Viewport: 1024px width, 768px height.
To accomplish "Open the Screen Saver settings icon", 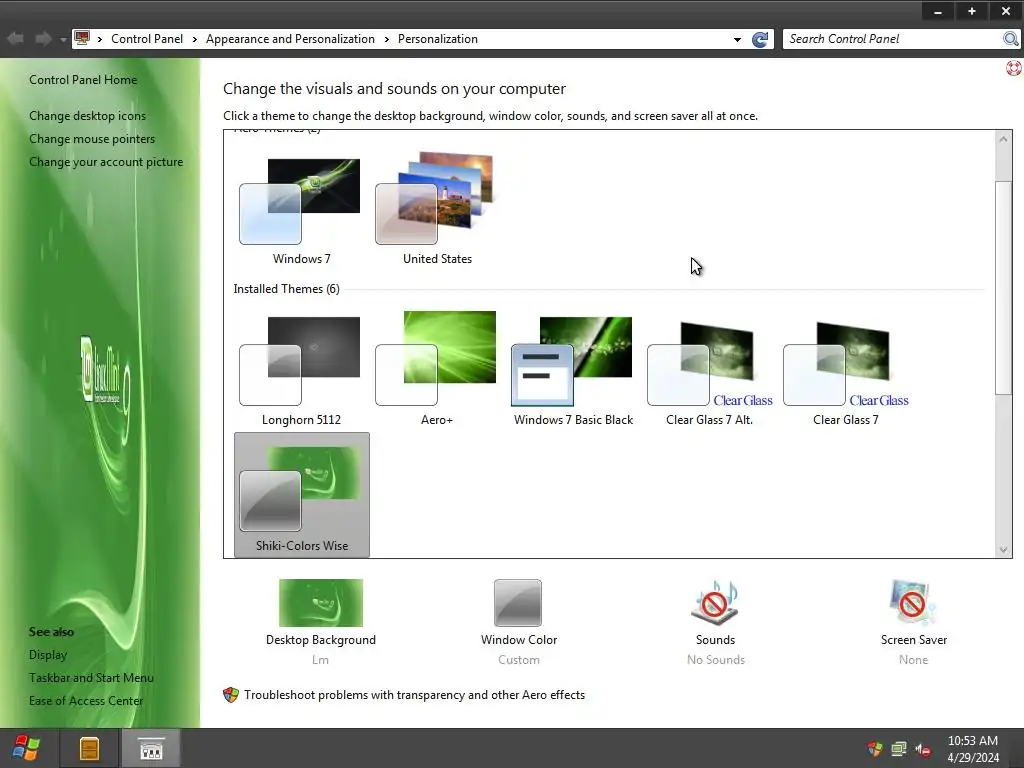I will (x=913, y=603).
